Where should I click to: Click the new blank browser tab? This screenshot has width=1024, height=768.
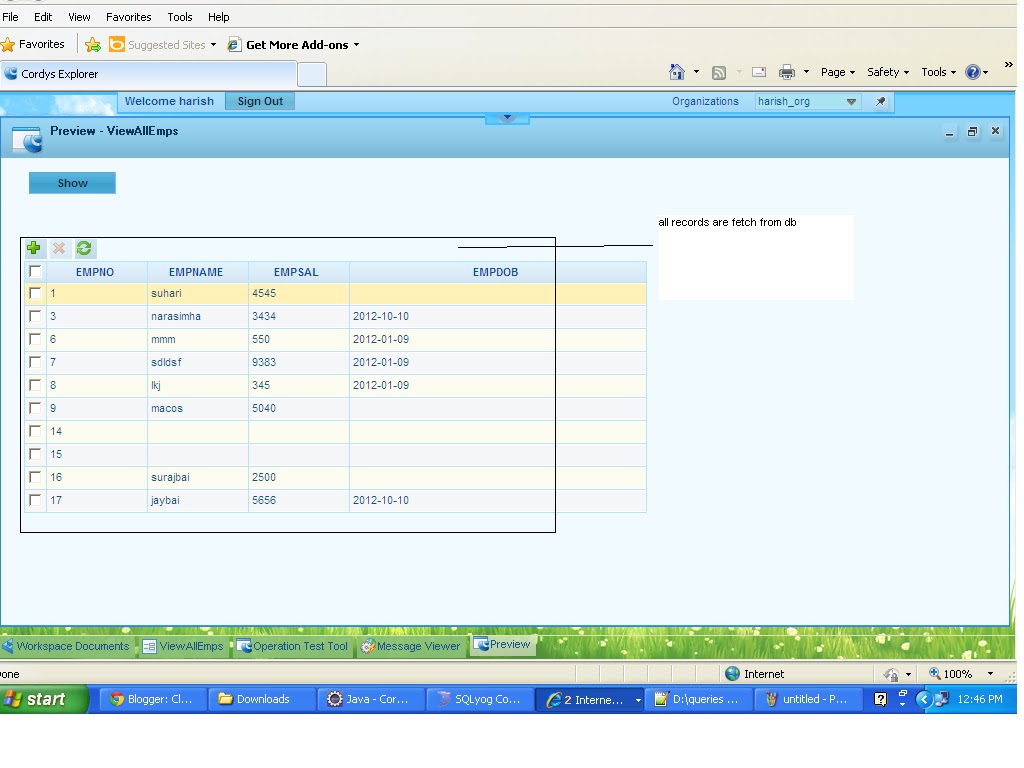(x=312, y=74)
